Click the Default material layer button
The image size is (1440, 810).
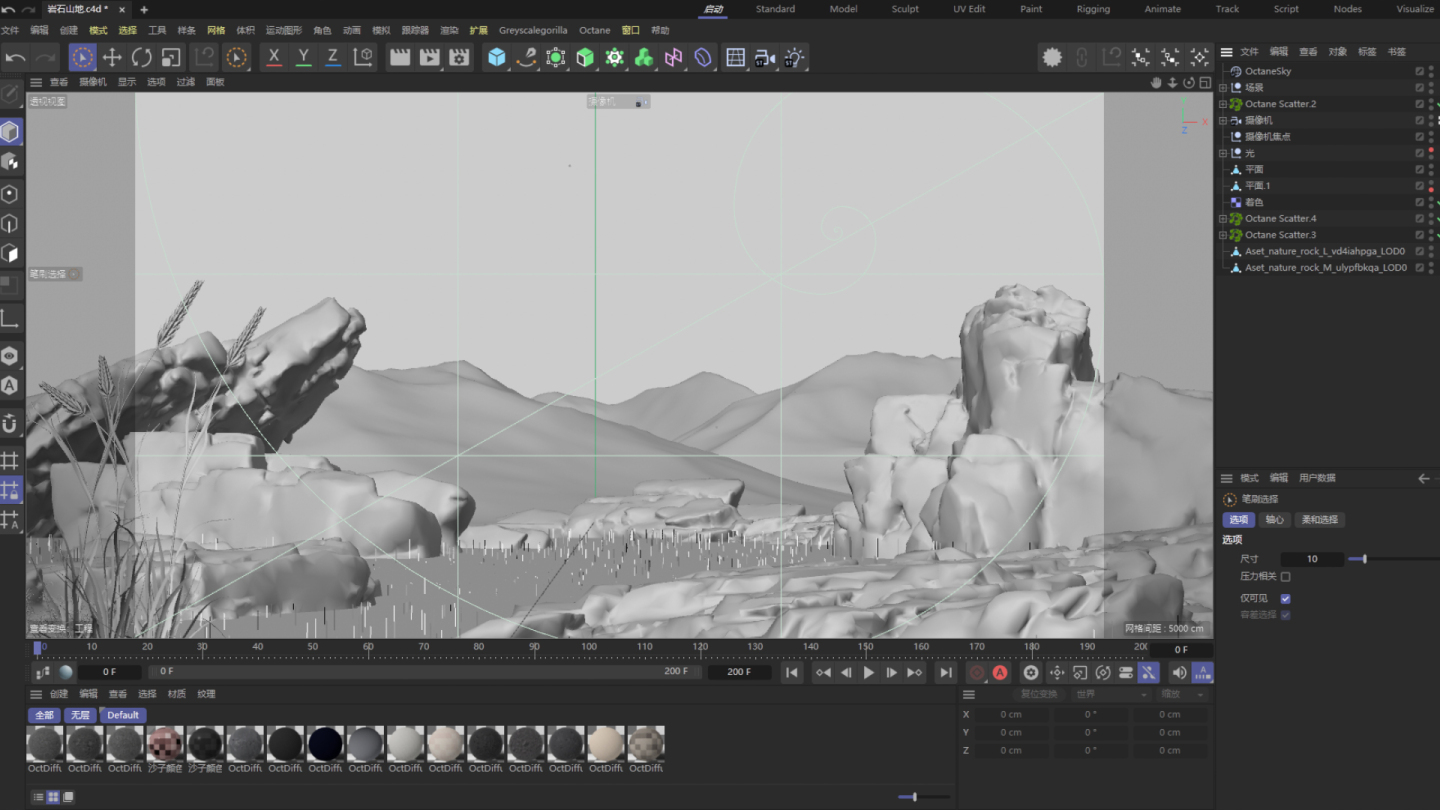click(123, 715)
